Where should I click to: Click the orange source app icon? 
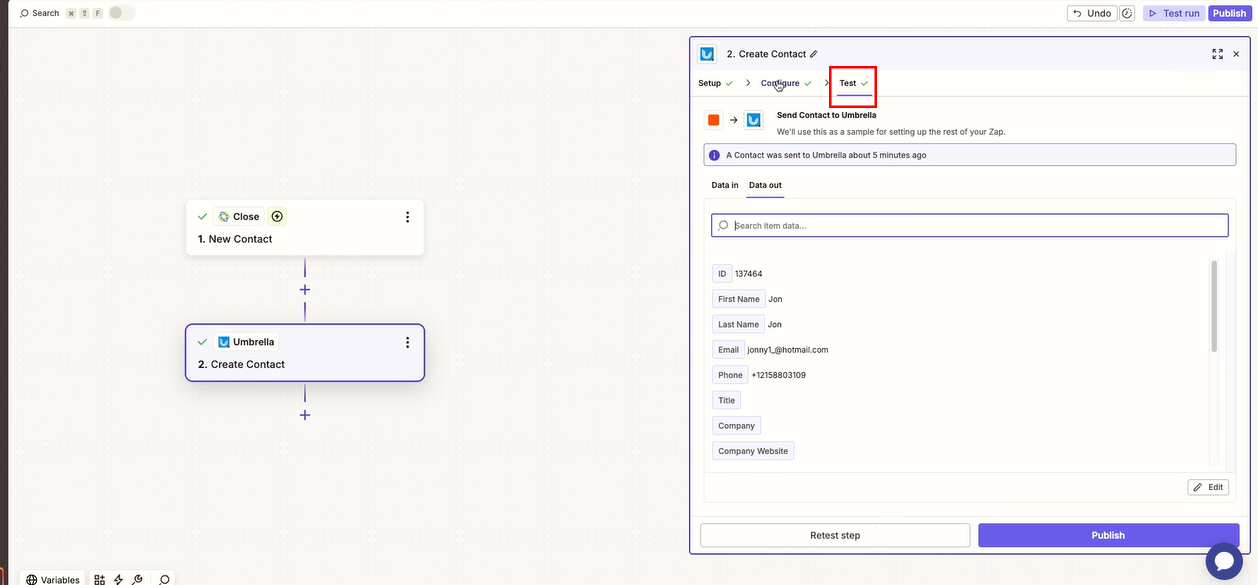[x=713, y=120]
